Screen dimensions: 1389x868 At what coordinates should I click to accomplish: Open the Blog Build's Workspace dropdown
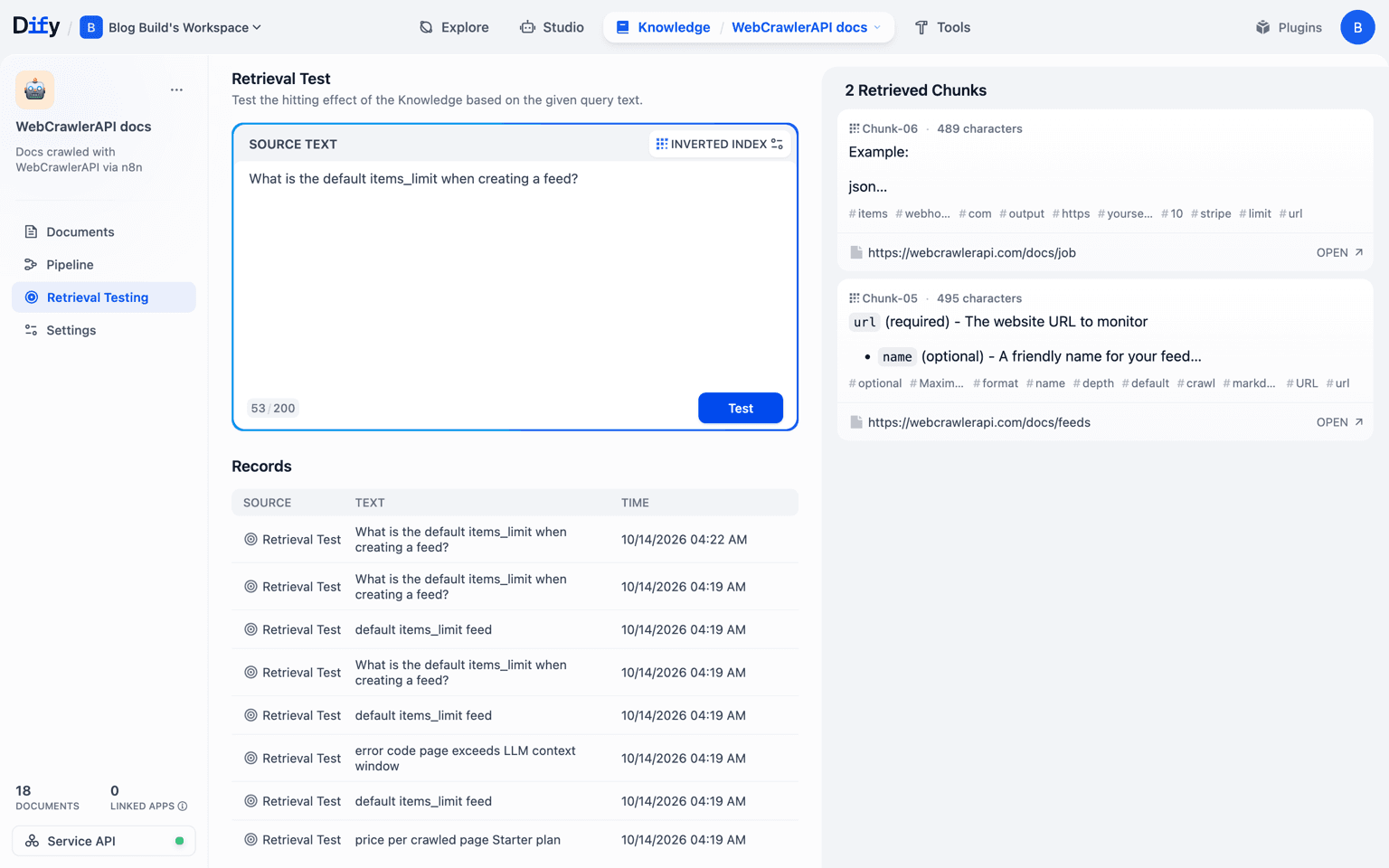pyautogui.click(x=171, y=27)
